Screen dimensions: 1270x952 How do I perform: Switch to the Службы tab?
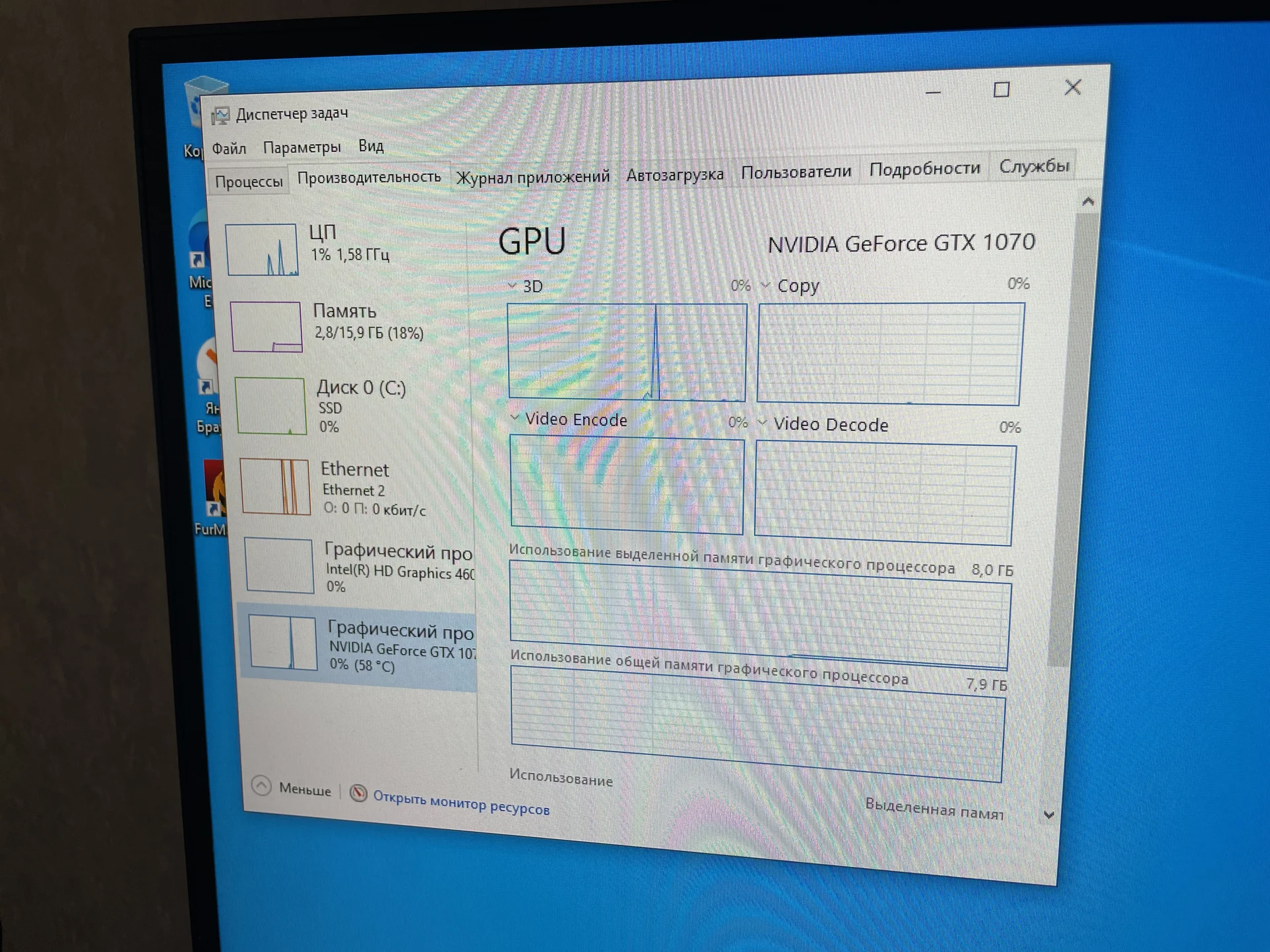point(1034,167)
